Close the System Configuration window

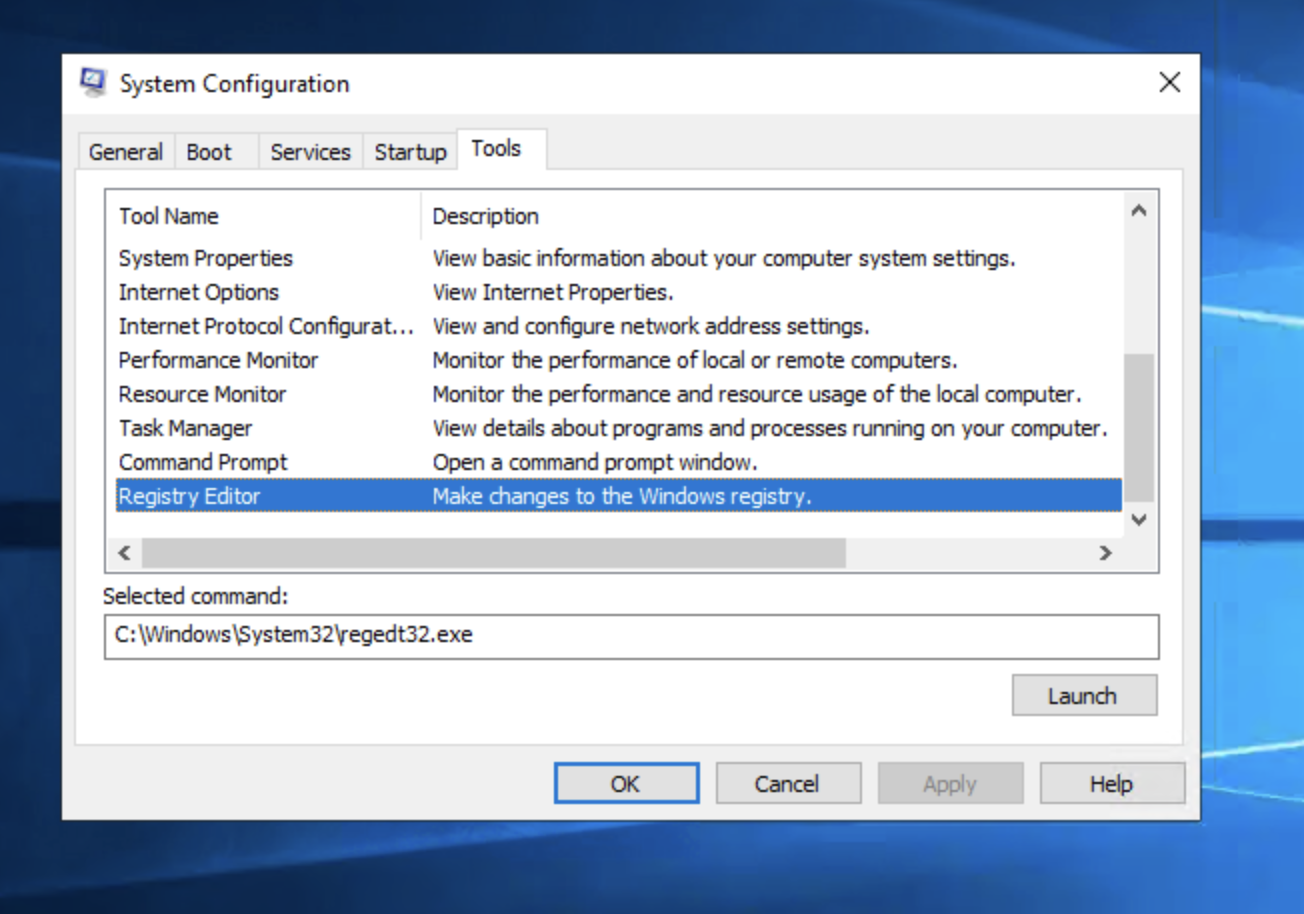tap(1169, 83)
